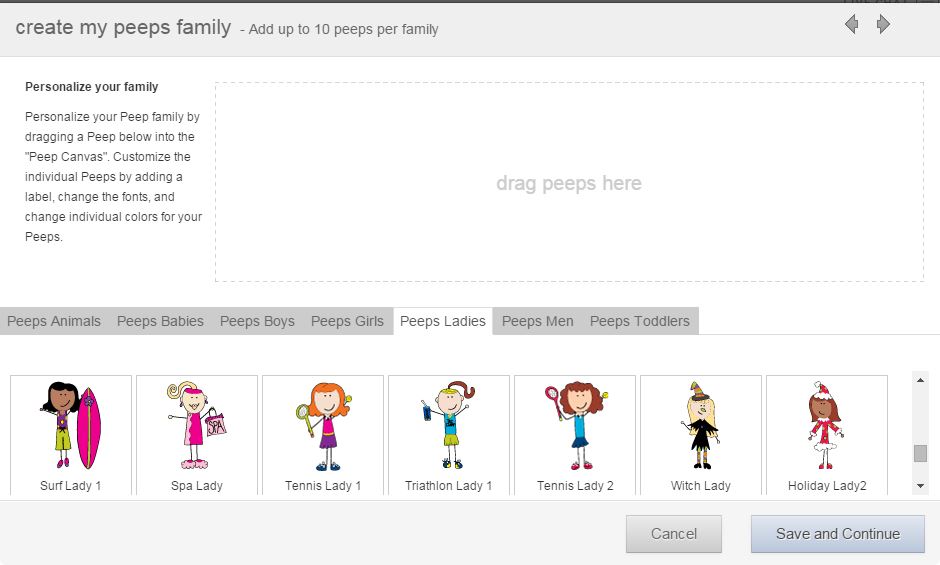Switch to the Peeps Boys tab

pyautogui.click(x=257, y=321)
